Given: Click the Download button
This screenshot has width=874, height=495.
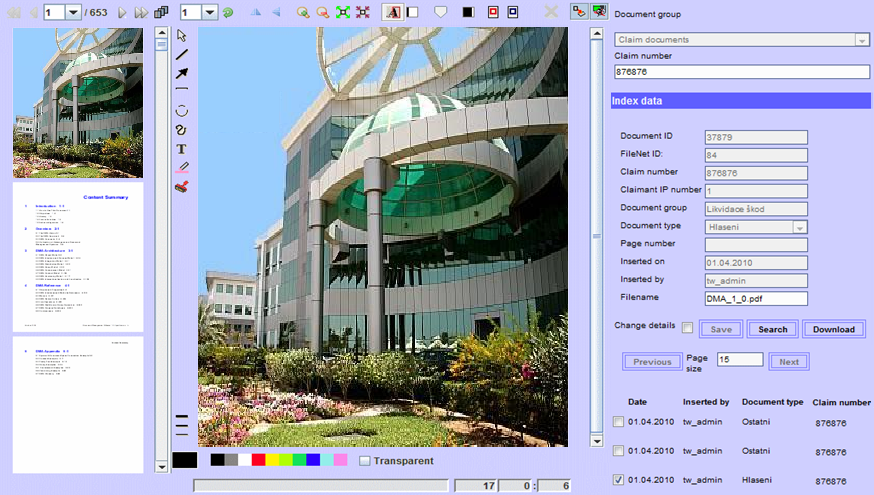Looking at the screenshot, I should (833, 329).
